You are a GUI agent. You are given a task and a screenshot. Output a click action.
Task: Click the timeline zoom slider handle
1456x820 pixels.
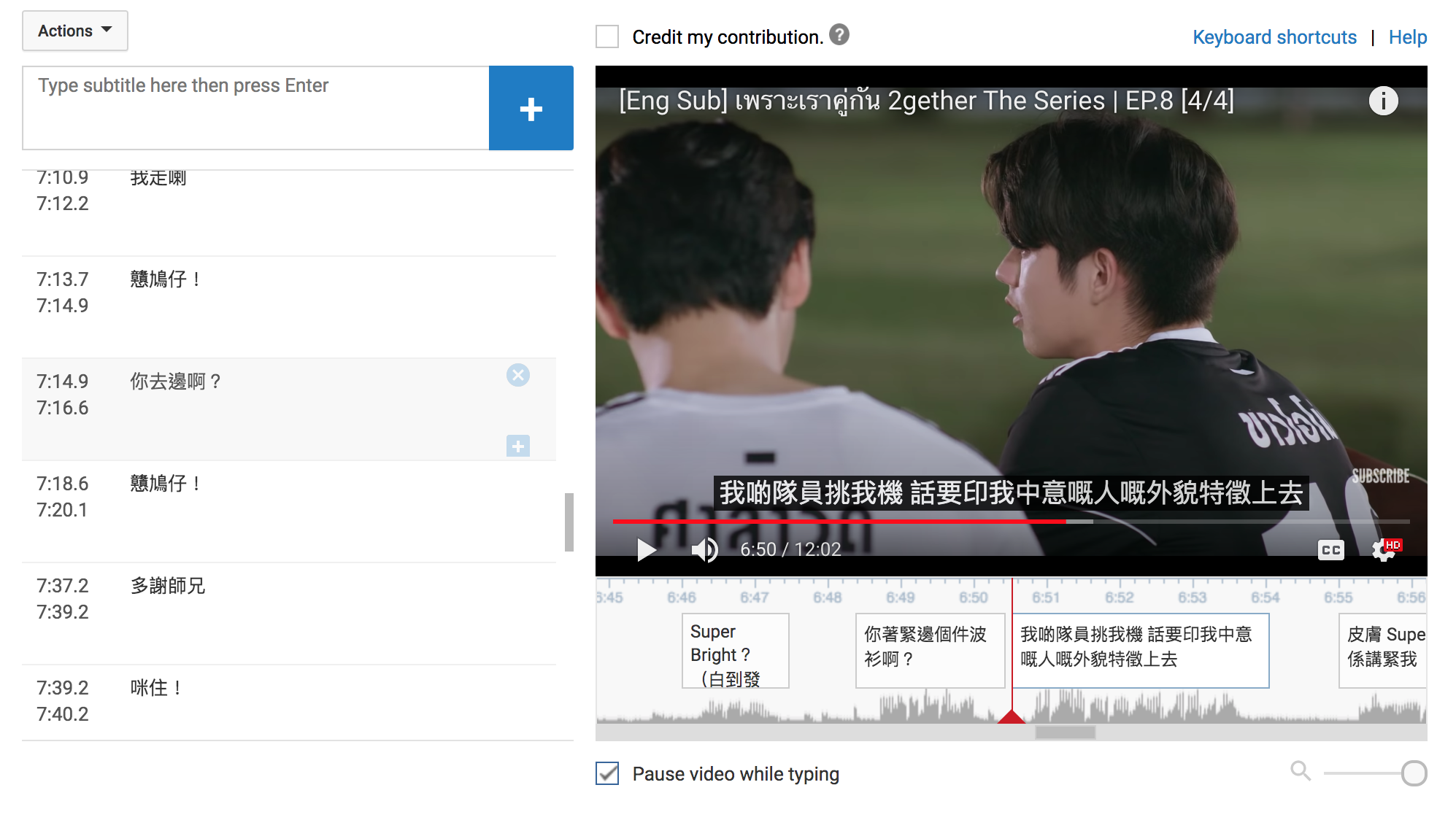point(1414,773)
